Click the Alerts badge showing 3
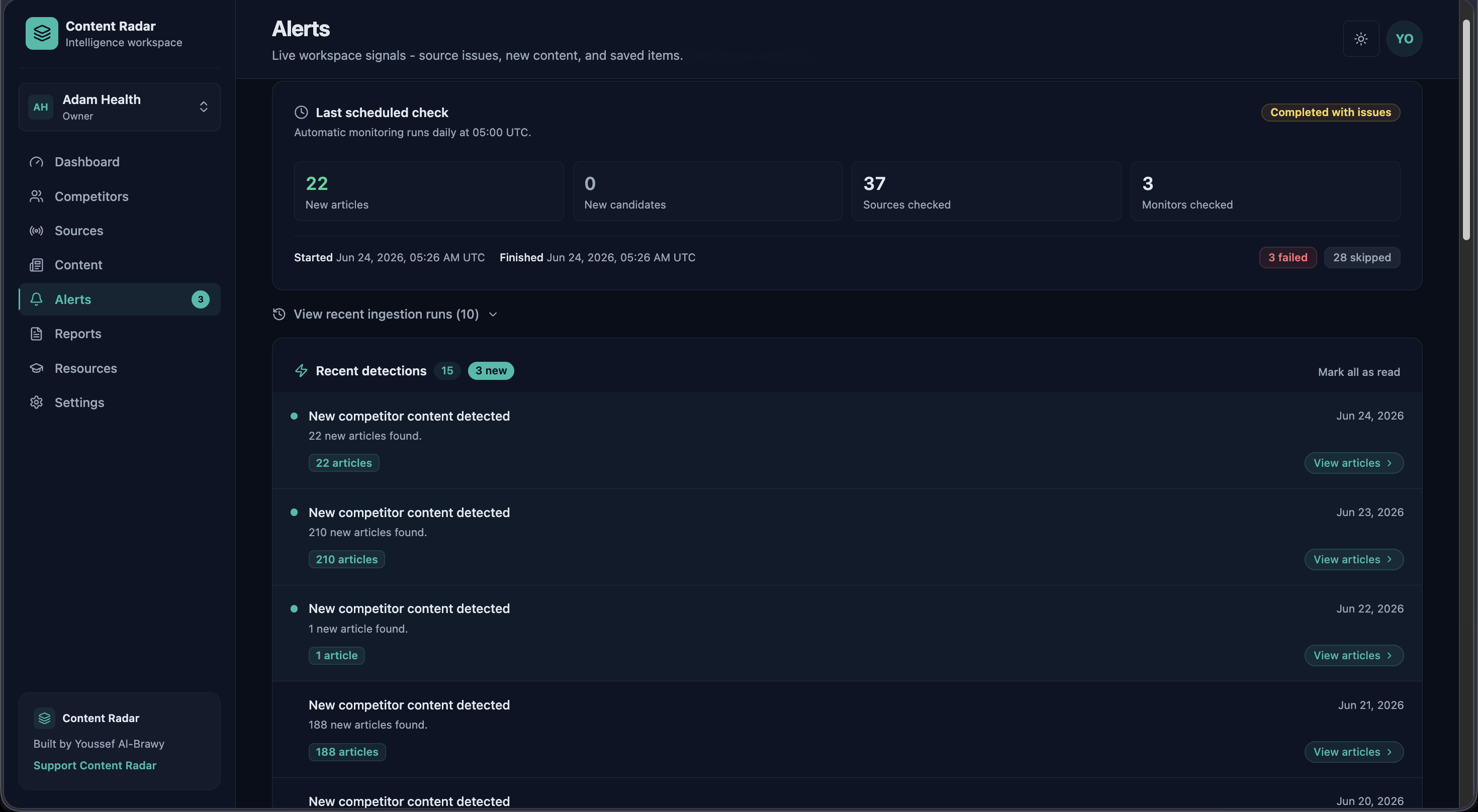Image resolution: width=1478 pixels, height=812 pixels. point(200,299)
